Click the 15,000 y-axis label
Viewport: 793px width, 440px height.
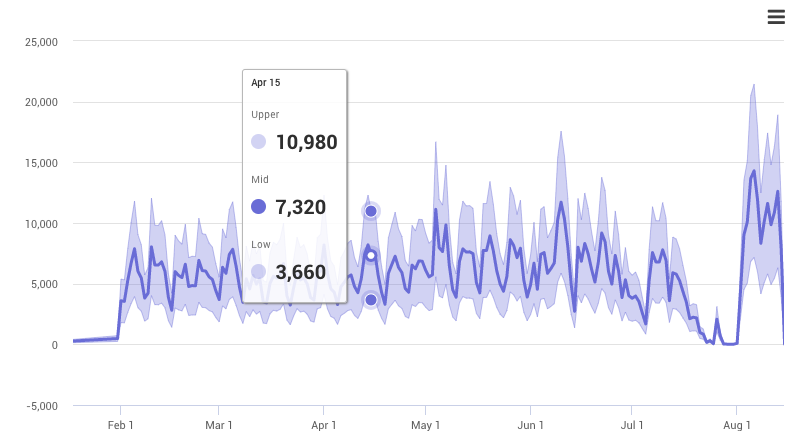click(x=41, y=163)
